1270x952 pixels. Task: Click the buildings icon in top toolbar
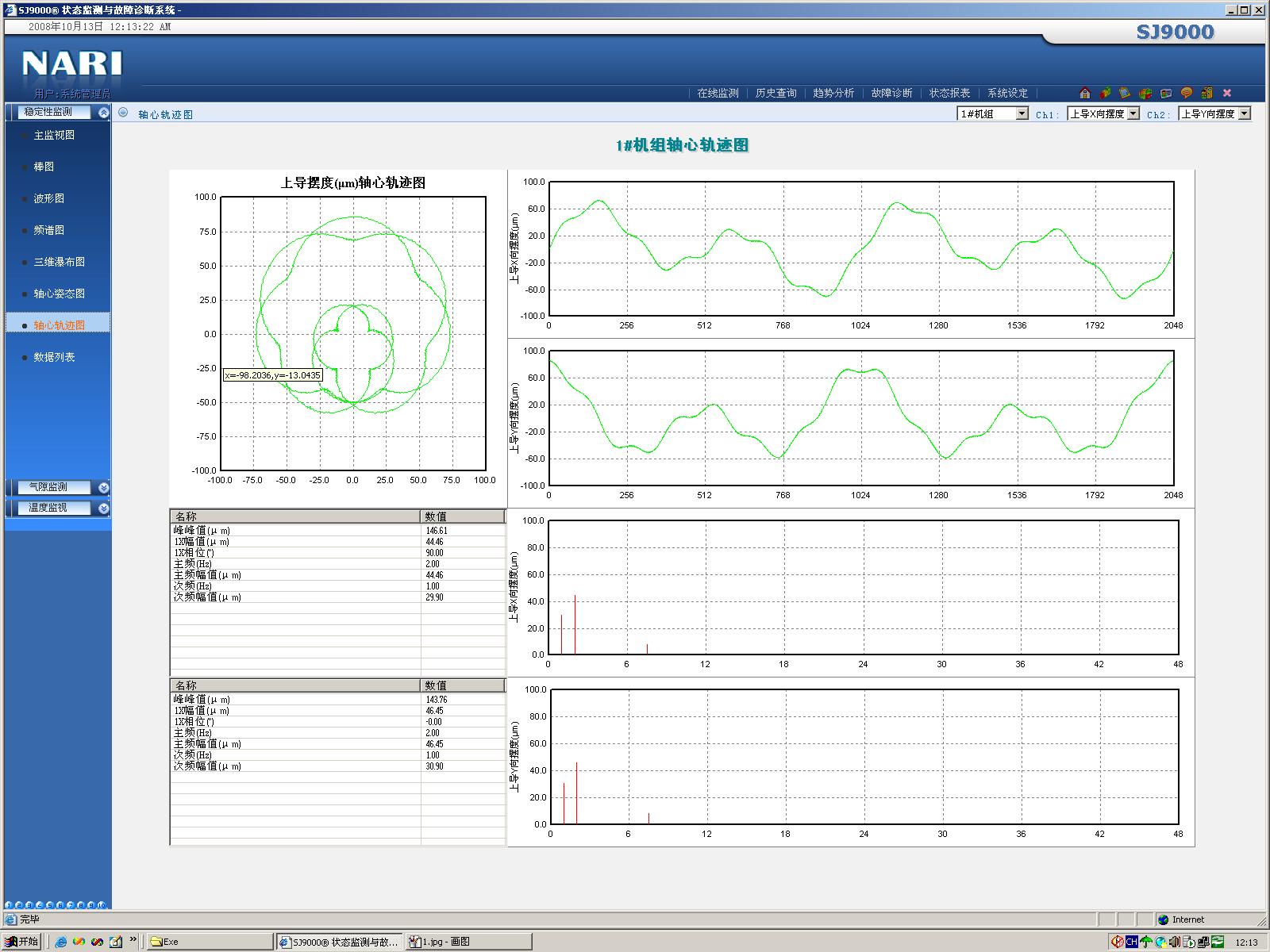pos(1206,93)
